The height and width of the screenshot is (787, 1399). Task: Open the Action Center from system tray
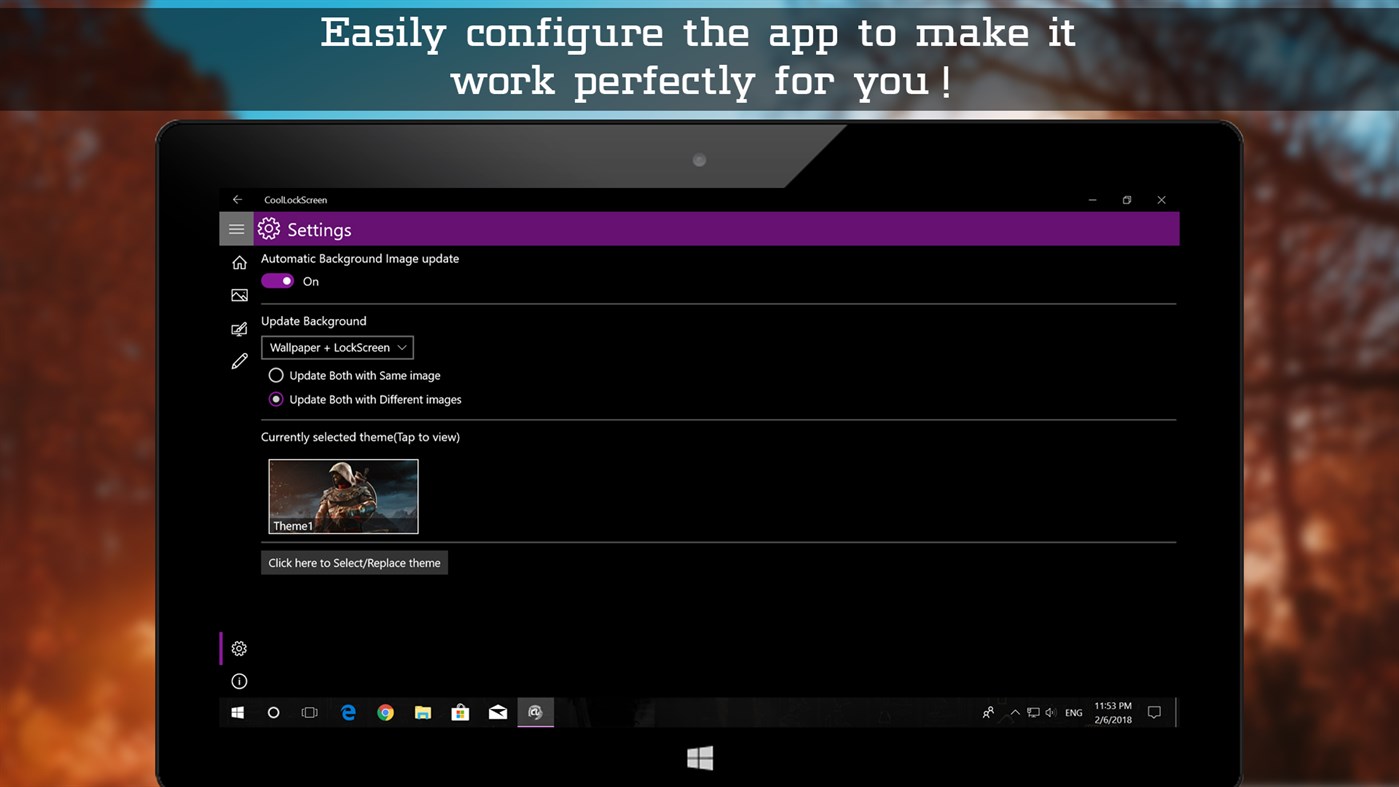tap(1154, 712)
